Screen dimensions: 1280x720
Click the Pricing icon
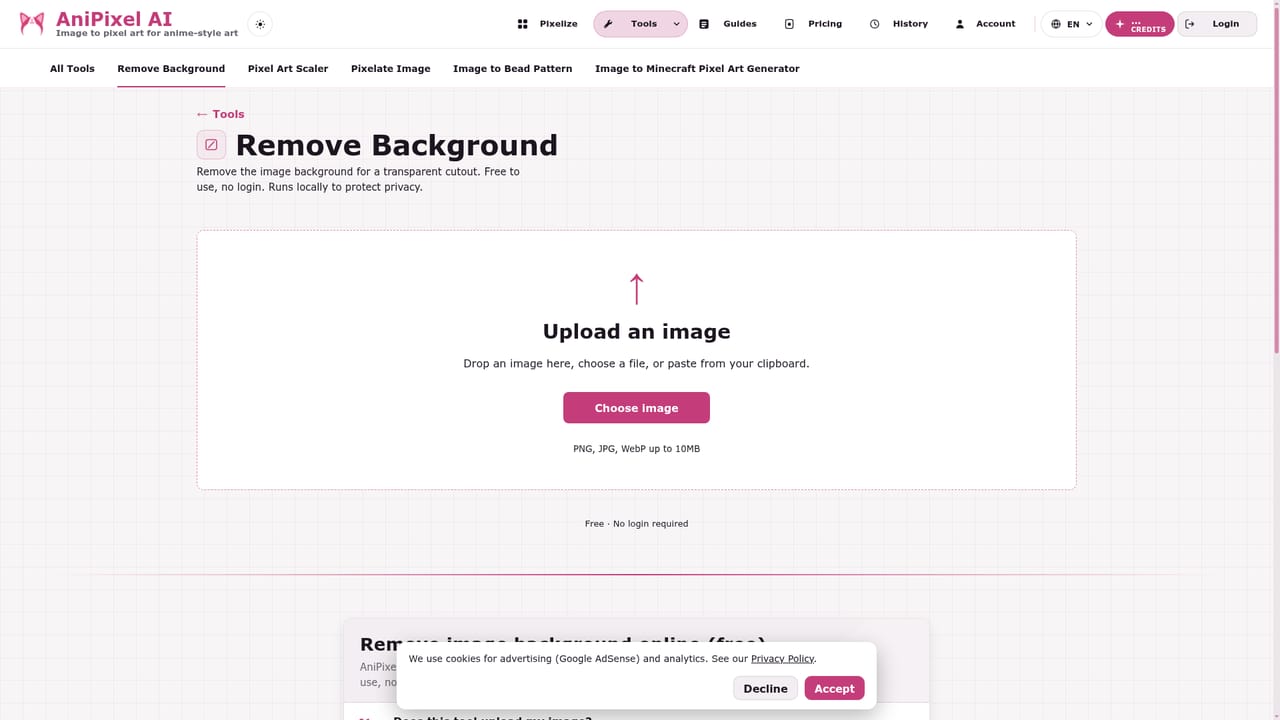[x=789, y=24]
